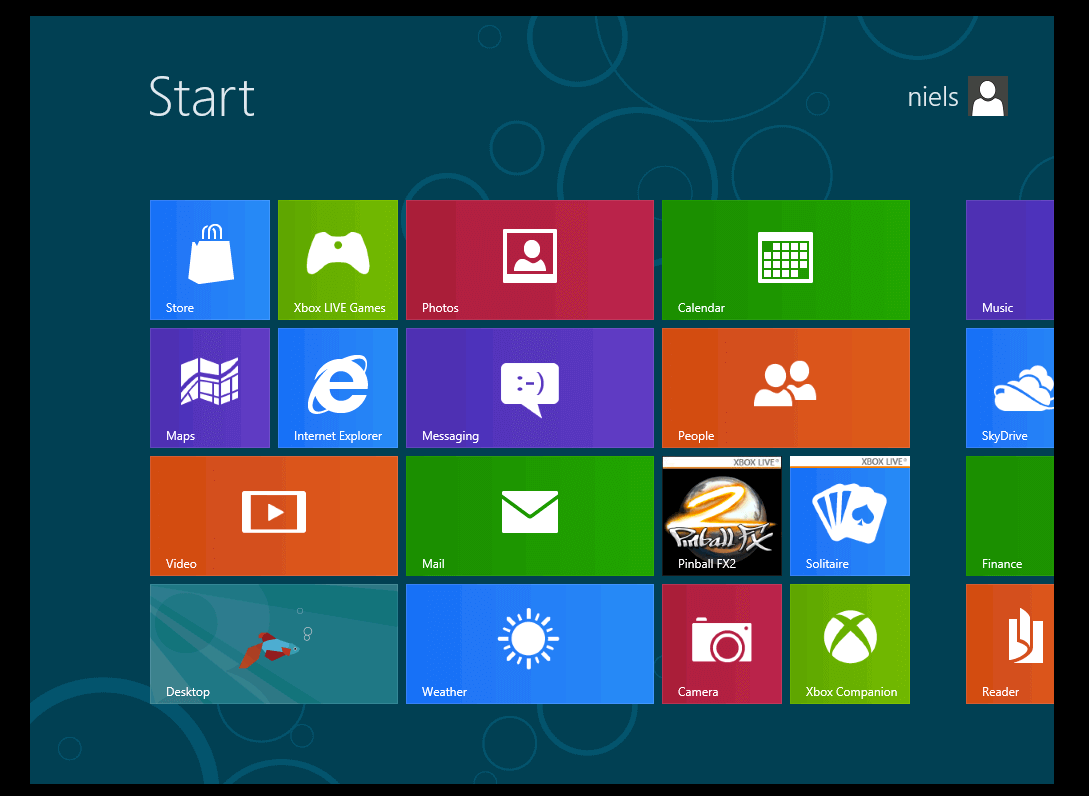Open the SkyDrive tile
1089x796 pixels.
(x=1010, y=388)
